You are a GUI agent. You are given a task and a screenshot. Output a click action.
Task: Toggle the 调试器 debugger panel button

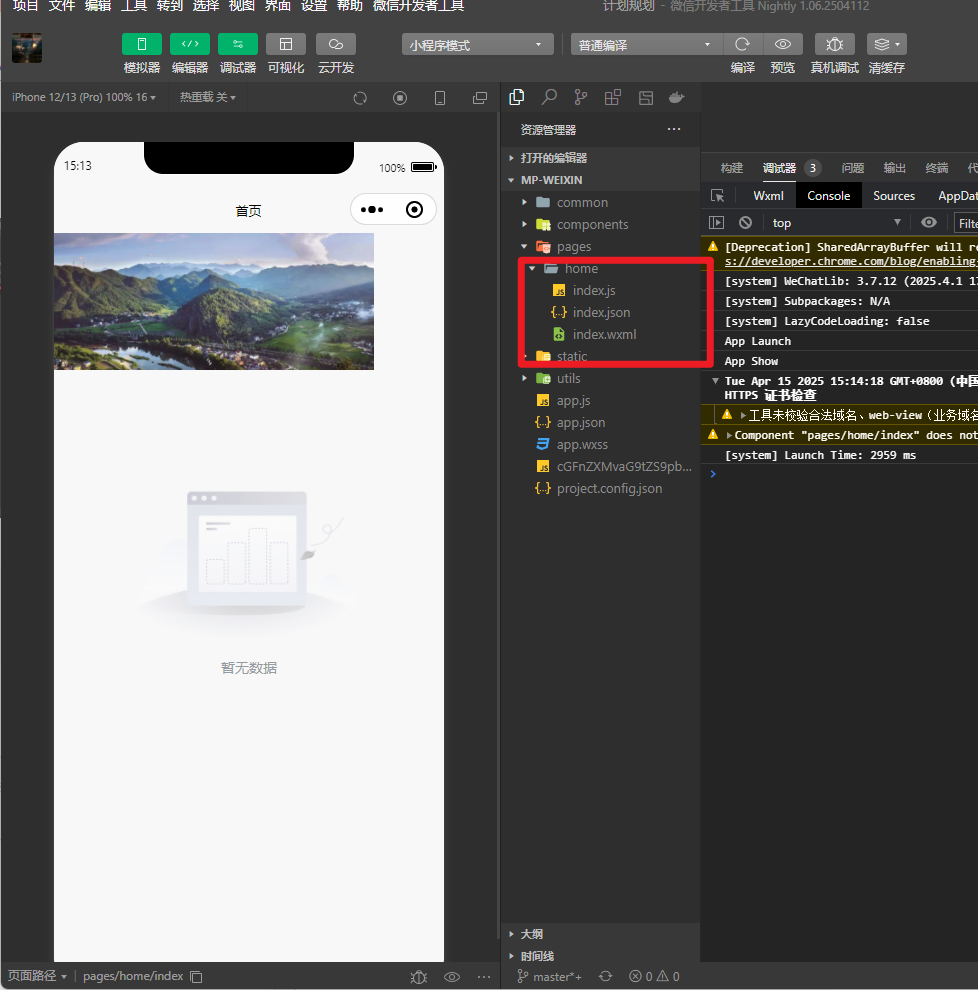tap(237, 45)
